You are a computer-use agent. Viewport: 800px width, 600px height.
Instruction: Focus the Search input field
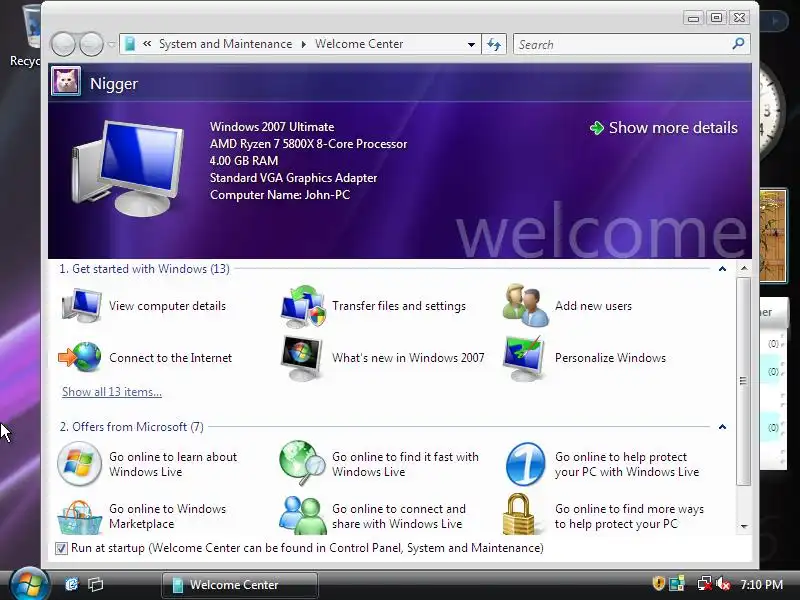(622, 44)
